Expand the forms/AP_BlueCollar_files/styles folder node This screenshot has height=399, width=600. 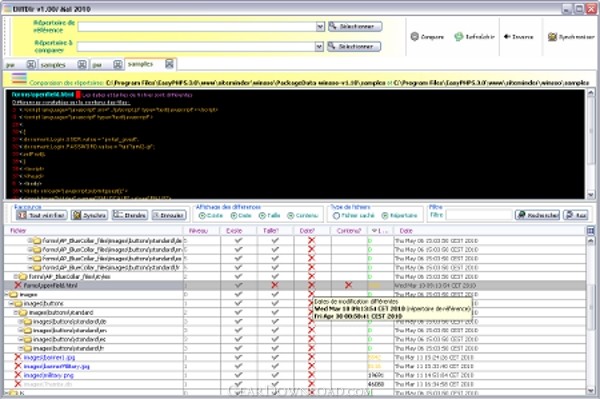(16, 276)
